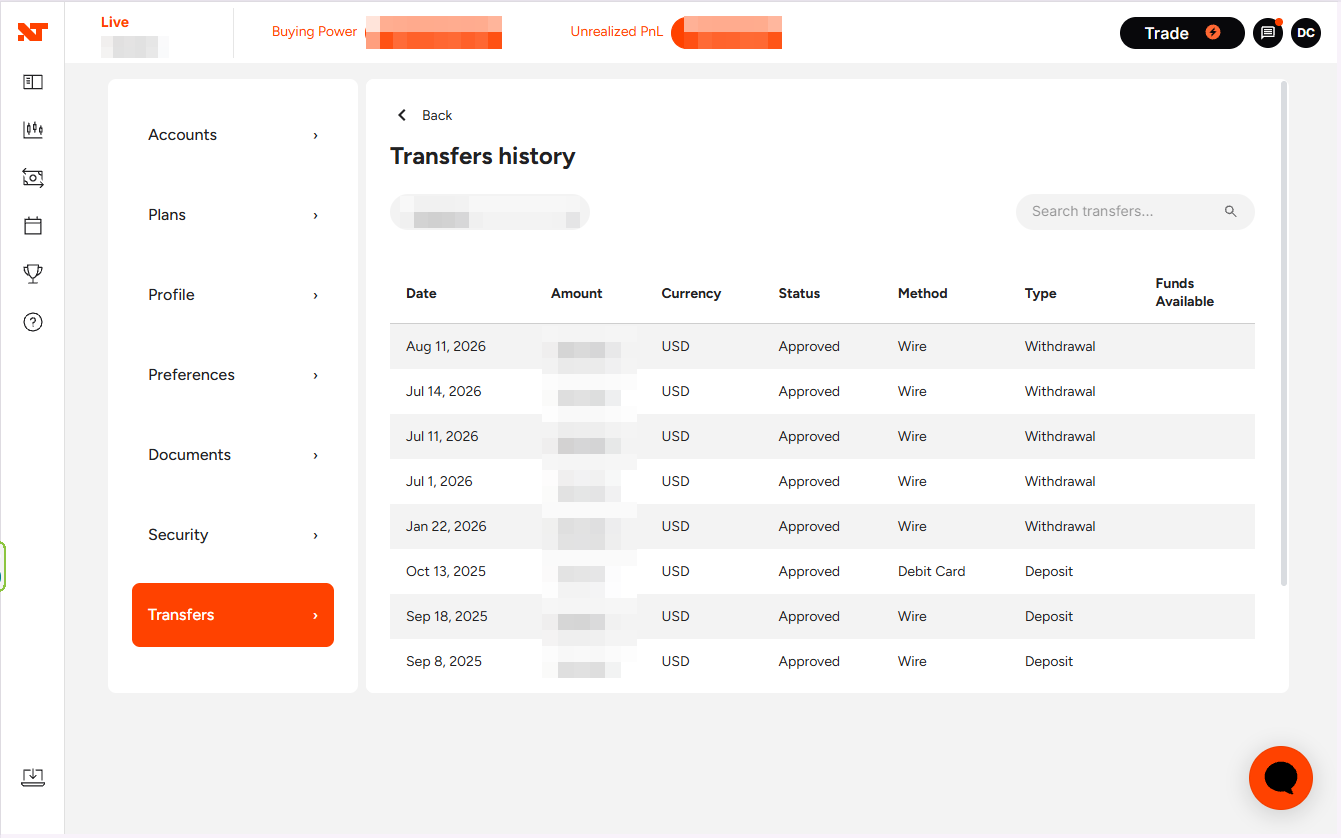The width and height of the screenshot is (1341, 838).
Task: Open the calendar sidebar icon
Action: pyautogui.click(x=33, y=225)
